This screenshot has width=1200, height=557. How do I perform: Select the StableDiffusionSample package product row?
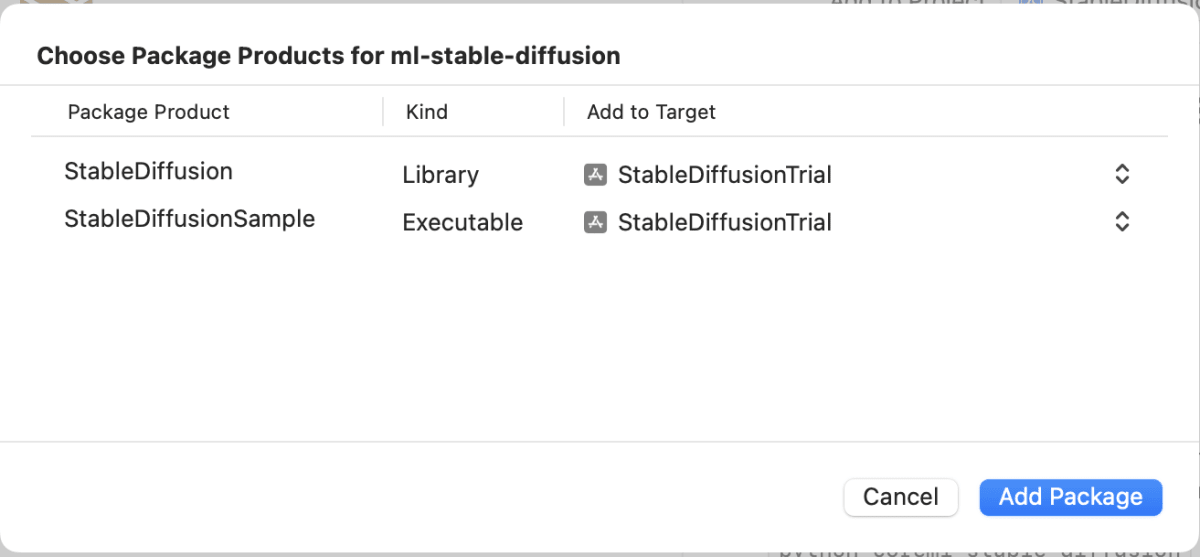pyautogui.click(x=600, y=221)
